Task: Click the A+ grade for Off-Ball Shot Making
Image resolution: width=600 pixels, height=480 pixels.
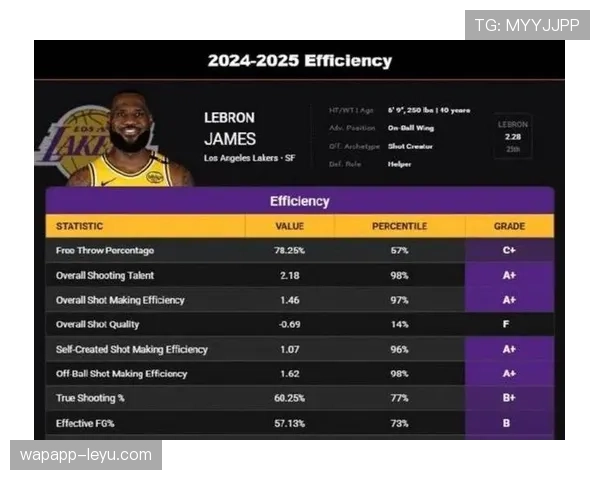Action: (x=509, y=373)
